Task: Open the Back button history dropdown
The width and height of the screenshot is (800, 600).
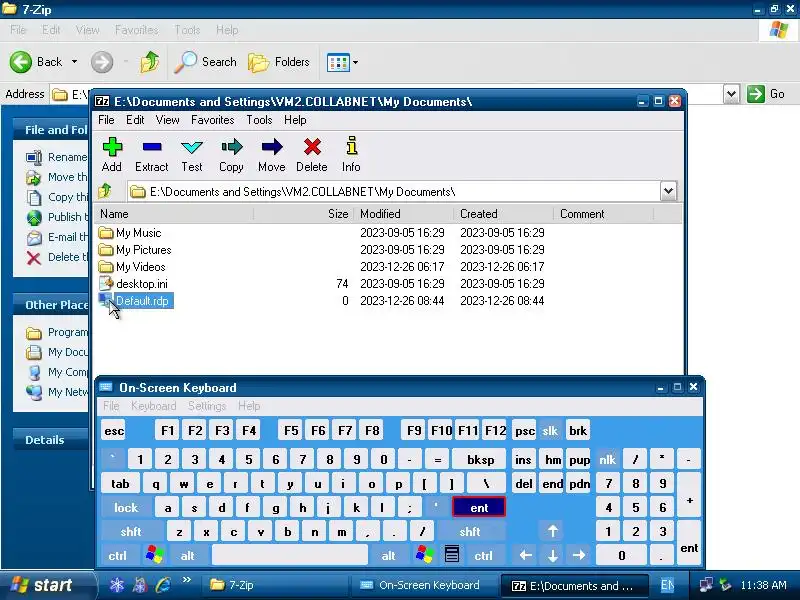Action: point(74,62)
